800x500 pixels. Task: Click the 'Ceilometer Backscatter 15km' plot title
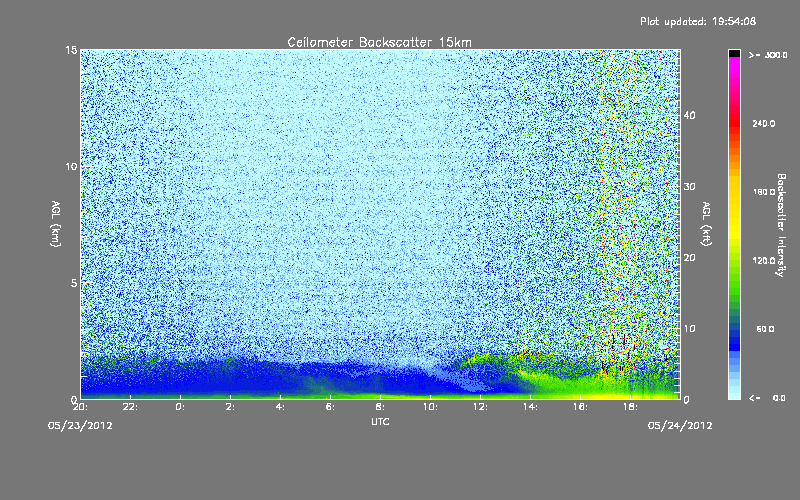coord(379,42)
